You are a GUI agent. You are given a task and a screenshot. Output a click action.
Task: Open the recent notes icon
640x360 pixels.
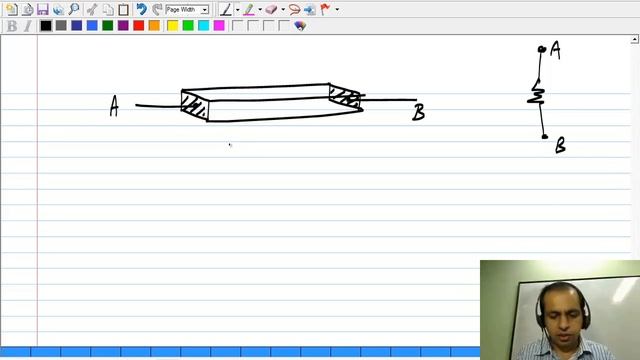point(27,9)
